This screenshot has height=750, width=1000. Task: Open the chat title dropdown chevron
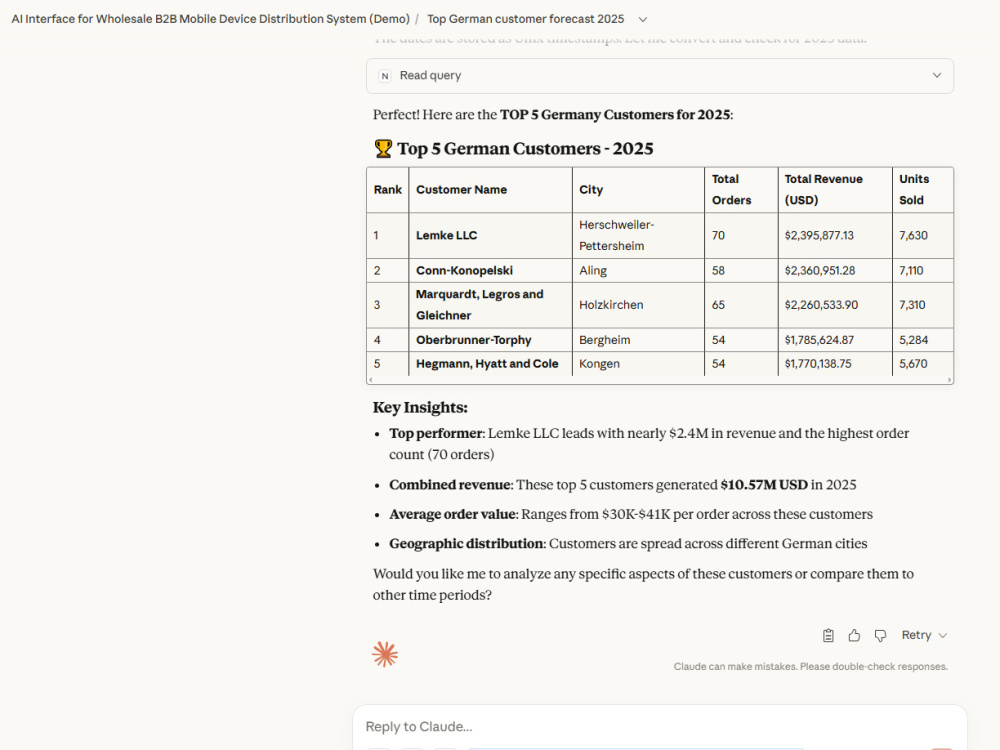643,20
